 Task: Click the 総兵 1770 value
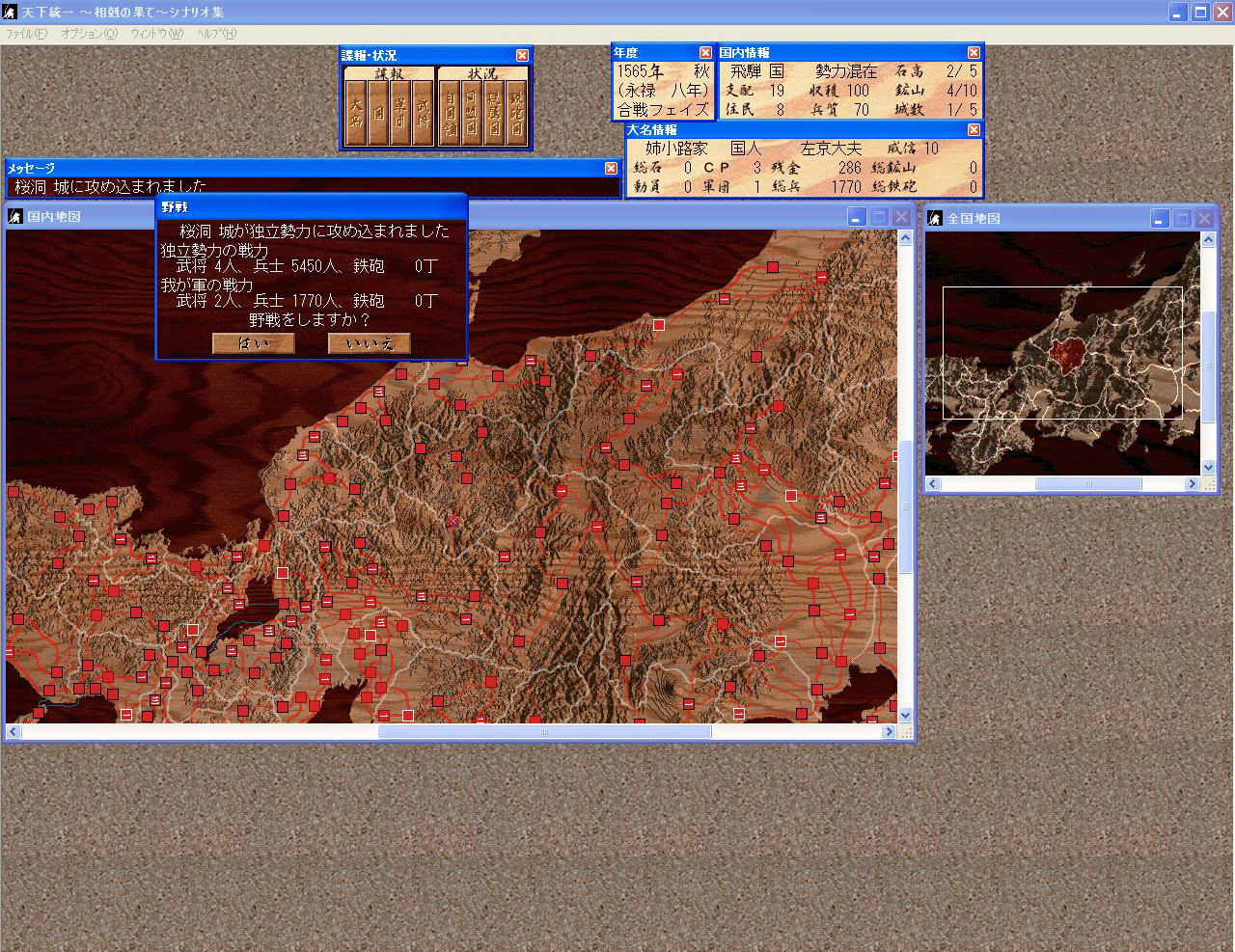click(816, 187)
